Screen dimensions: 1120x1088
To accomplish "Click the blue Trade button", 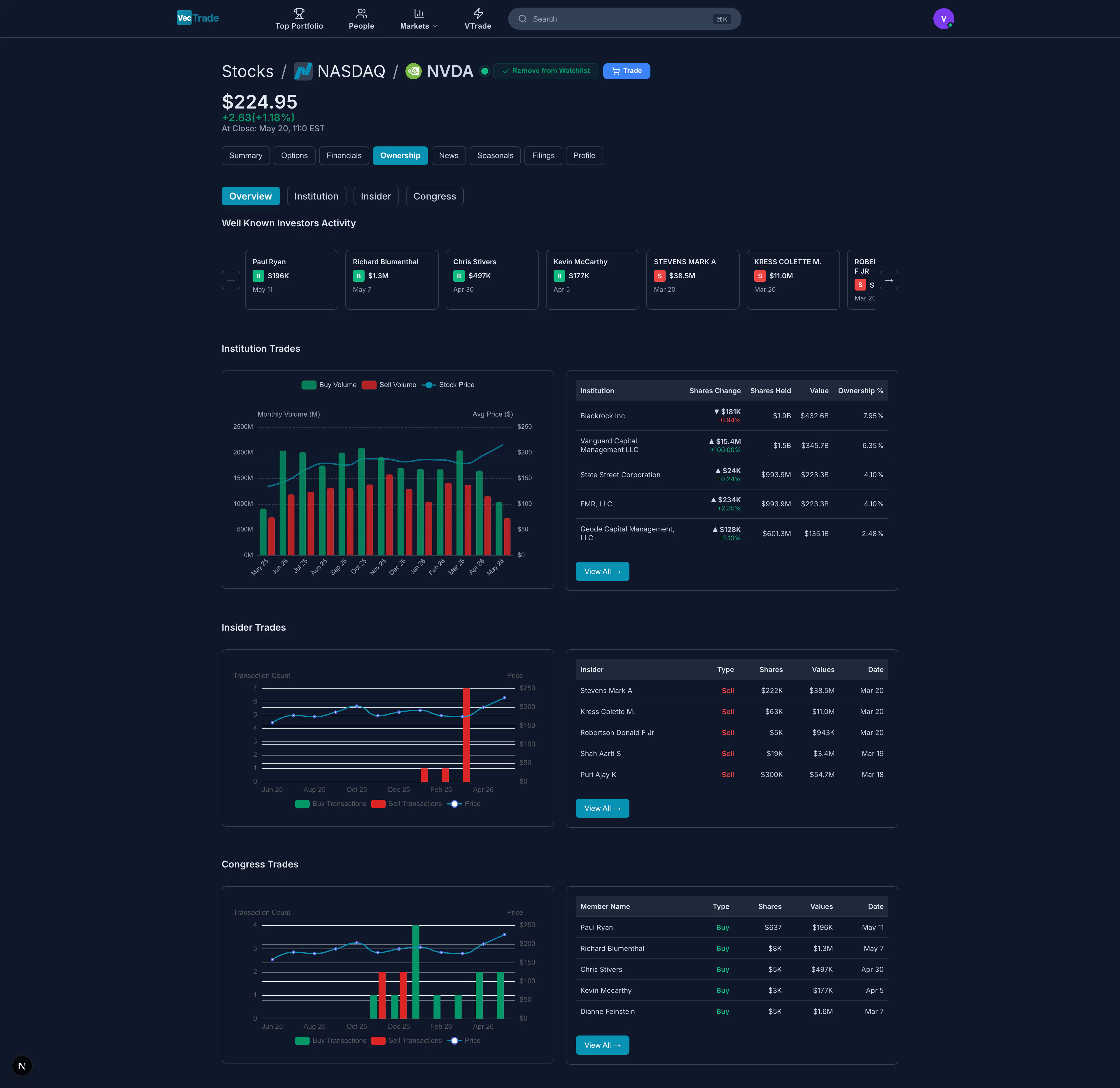I will (626, 71).
